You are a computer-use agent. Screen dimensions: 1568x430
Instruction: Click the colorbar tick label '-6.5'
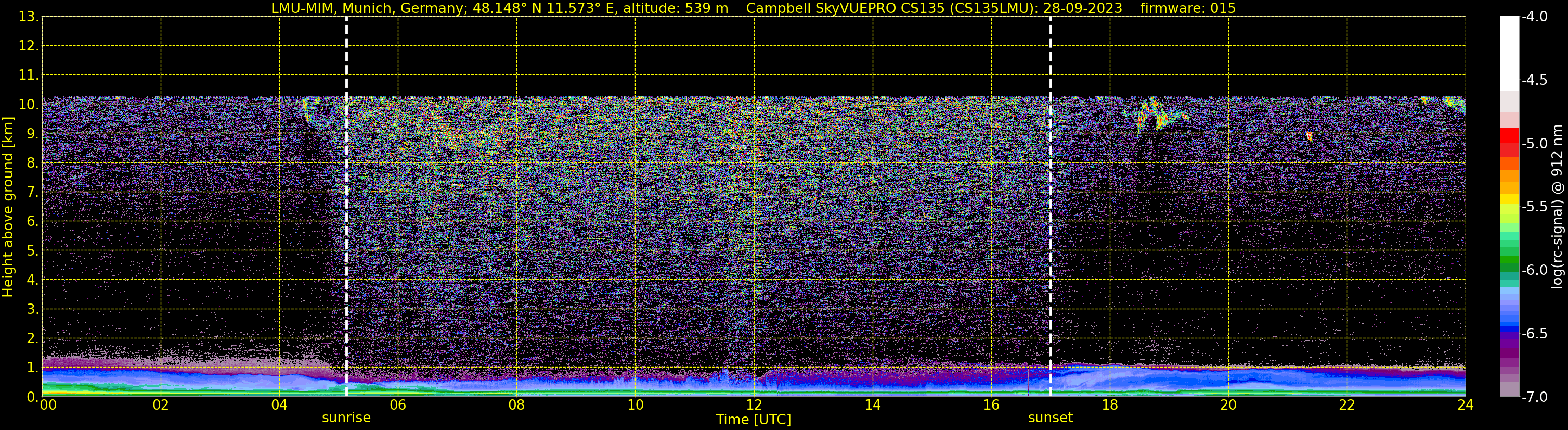click(x=1534, y=334)
